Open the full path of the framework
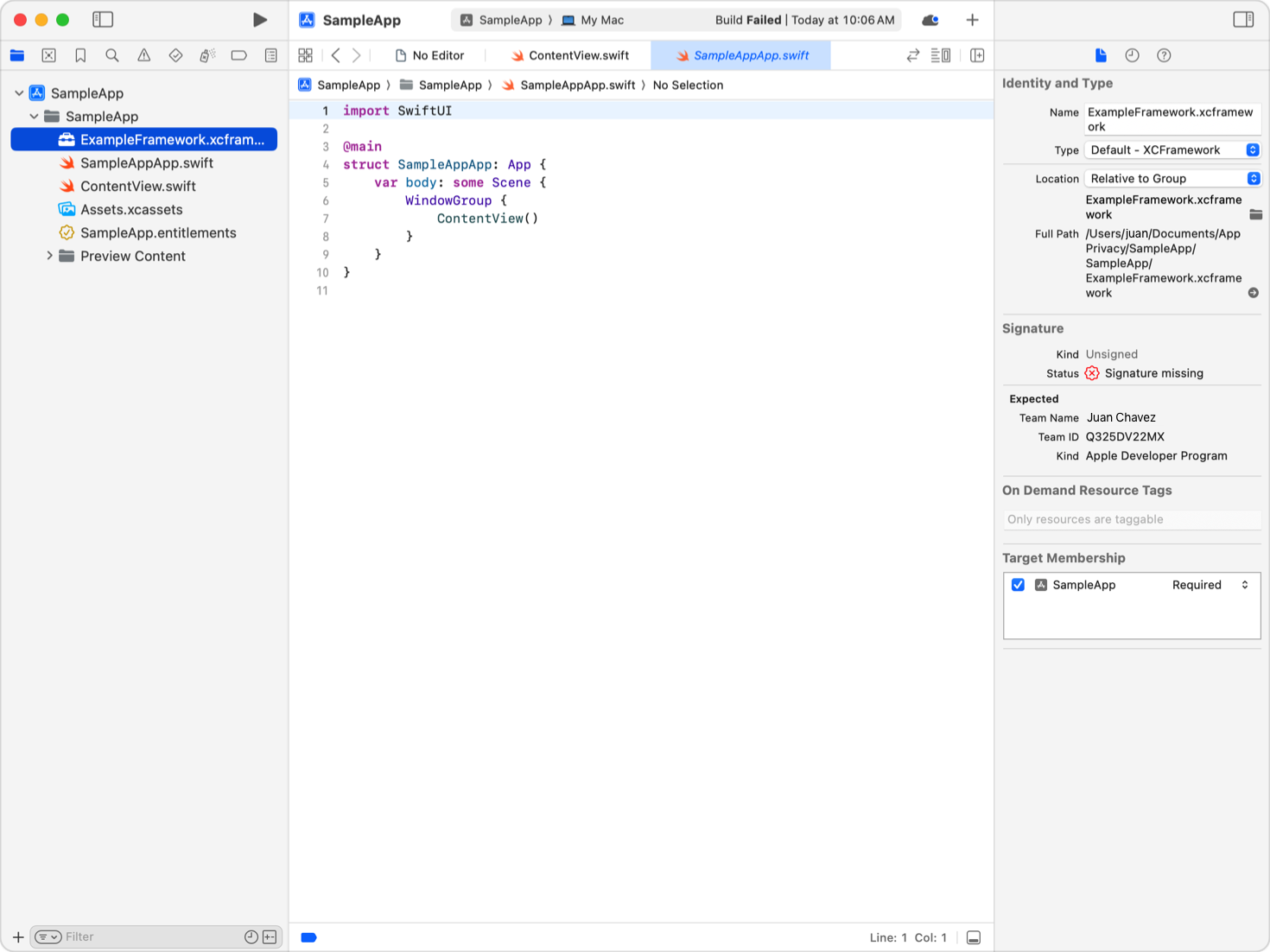The height and width of the screenshot is (952, 1270). (x=1253, y=292)
